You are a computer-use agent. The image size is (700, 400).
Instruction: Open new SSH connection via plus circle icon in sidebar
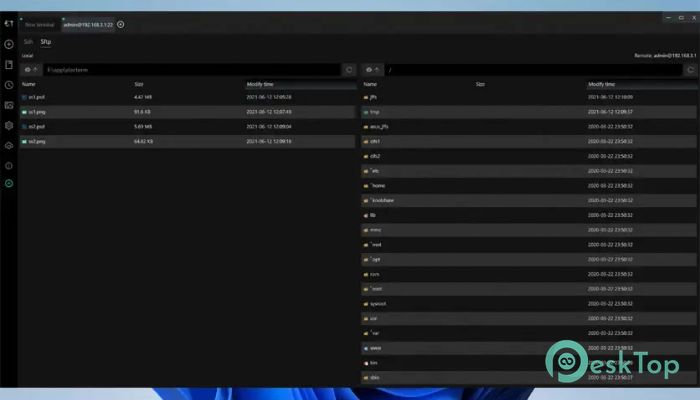9,44
